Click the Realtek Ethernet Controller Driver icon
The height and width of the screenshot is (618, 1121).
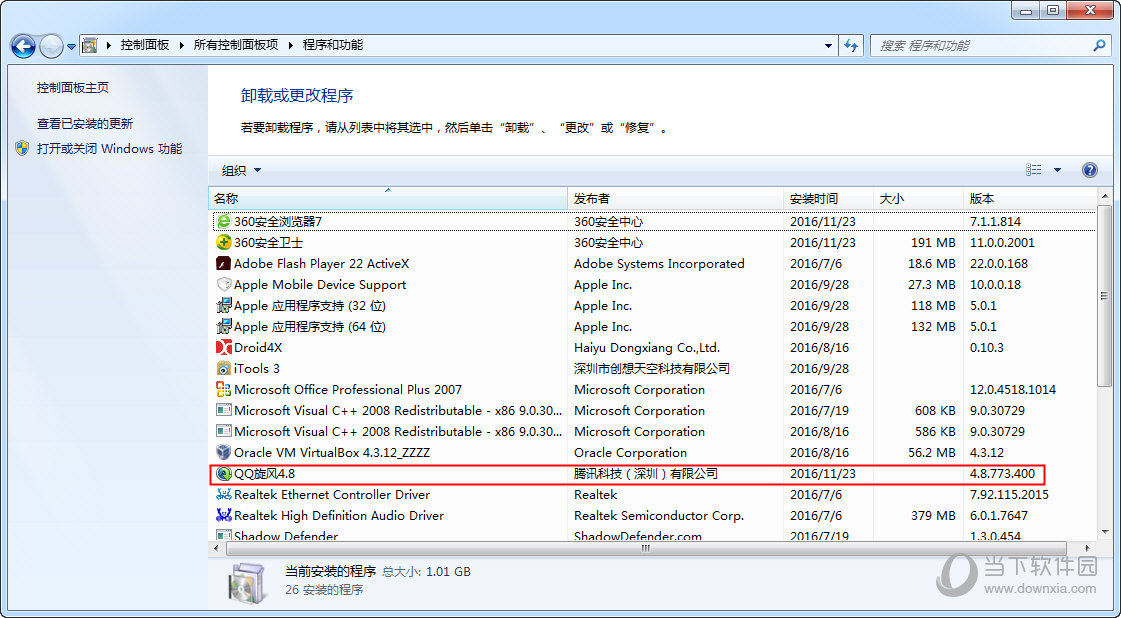(224, 494)
